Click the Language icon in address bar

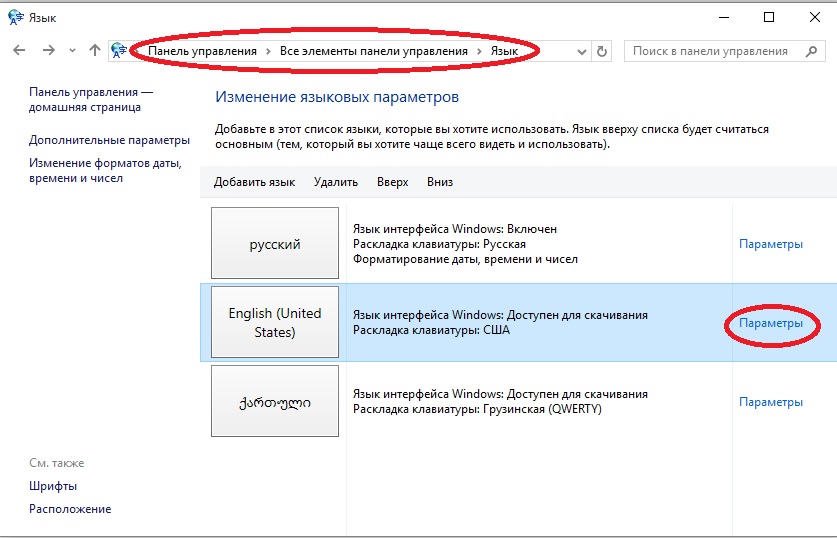coord(119,51)
